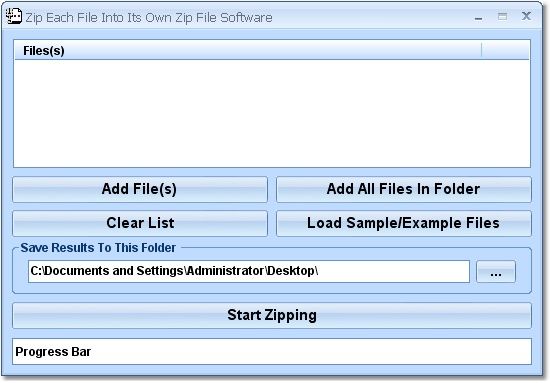This screenshot has width=550, height=383.
Task: Choose Add All Files In Folder
Action: click(x=404, y=189)
